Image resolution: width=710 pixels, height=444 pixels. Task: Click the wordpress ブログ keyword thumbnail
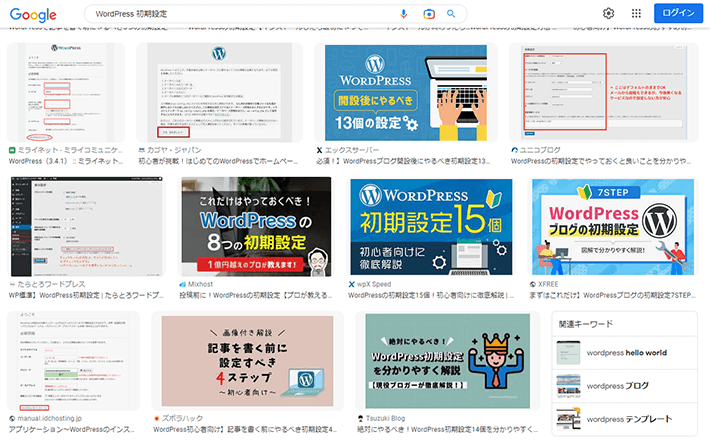568,386
